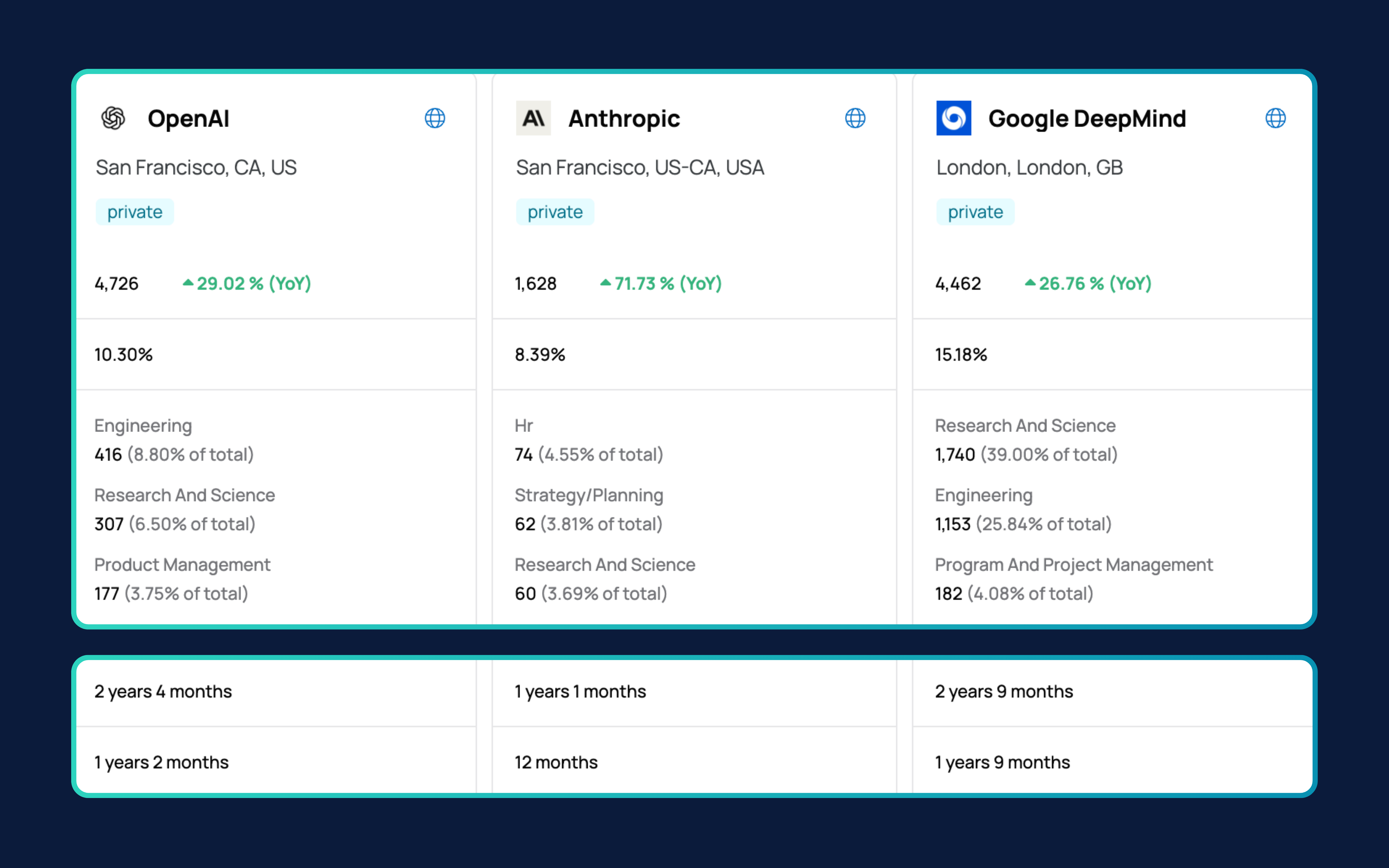The width and height of the screenshot is (1389, 868).
Task: Click Product Management department label
Action: point(183,565)
